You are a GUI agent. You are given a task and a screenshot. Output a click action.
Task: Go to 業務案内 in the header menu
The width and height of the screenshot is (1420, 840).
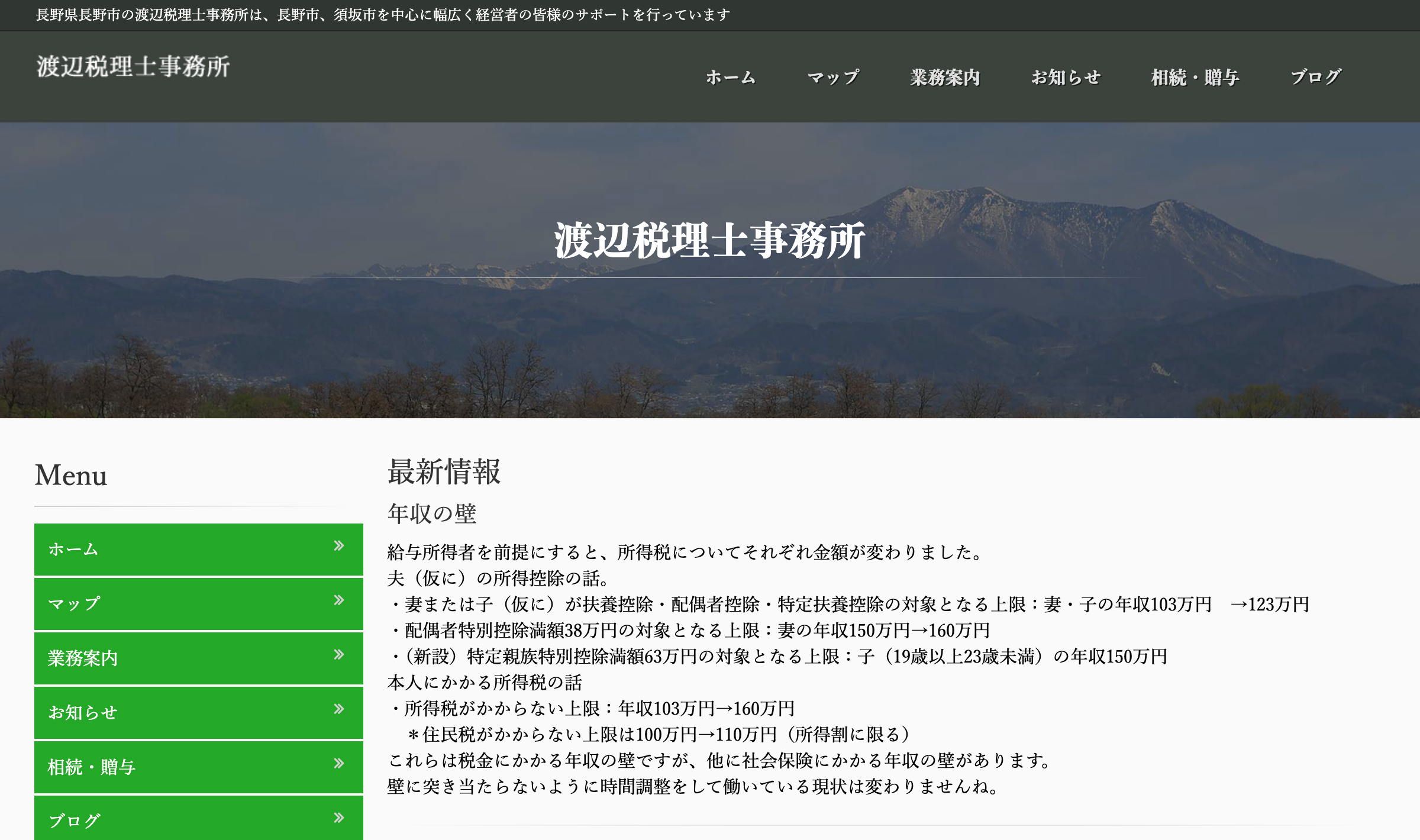click(945, 77)
